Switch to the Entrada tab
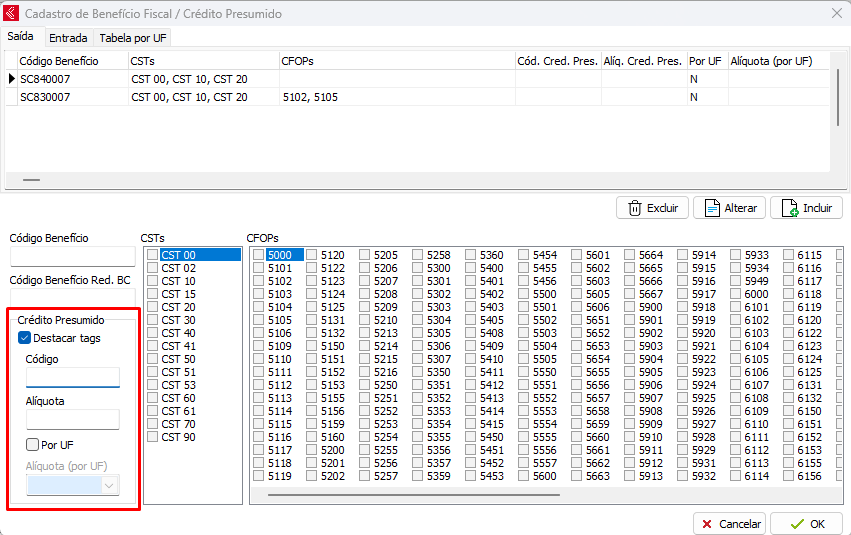Viewport: 851px width, 535px height. click(x=67, y=37)
